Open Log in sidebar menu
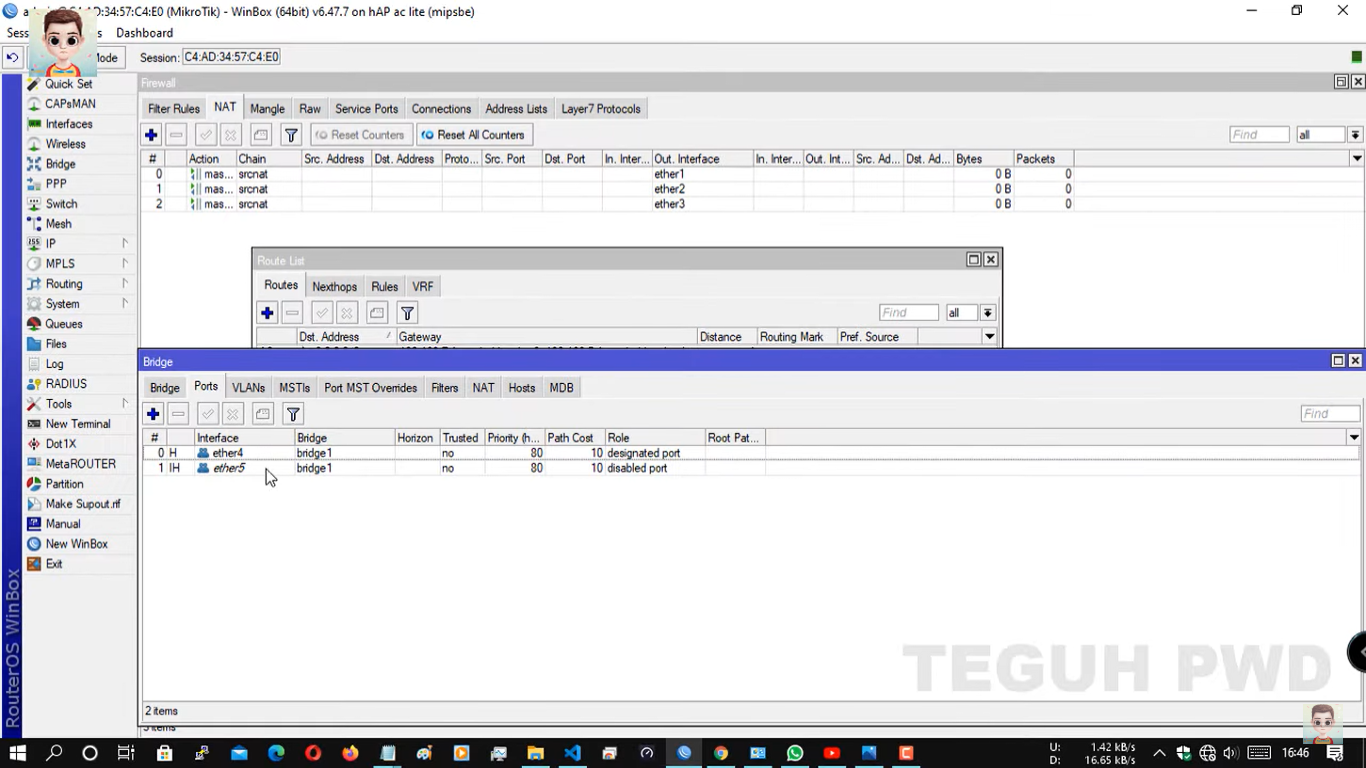The width and height of the screenshot is (1366, 768). [54, 364]
